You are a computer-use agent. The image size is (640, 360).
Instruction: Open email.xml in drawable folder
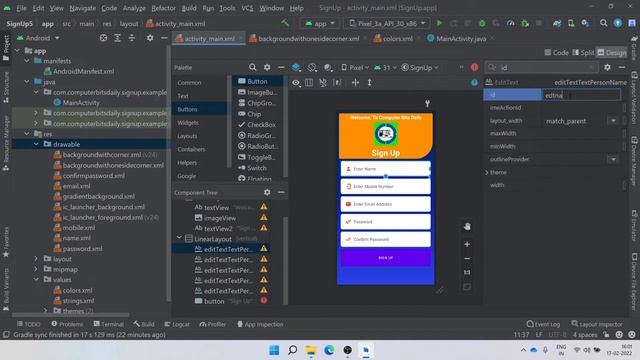pos(76,186)
